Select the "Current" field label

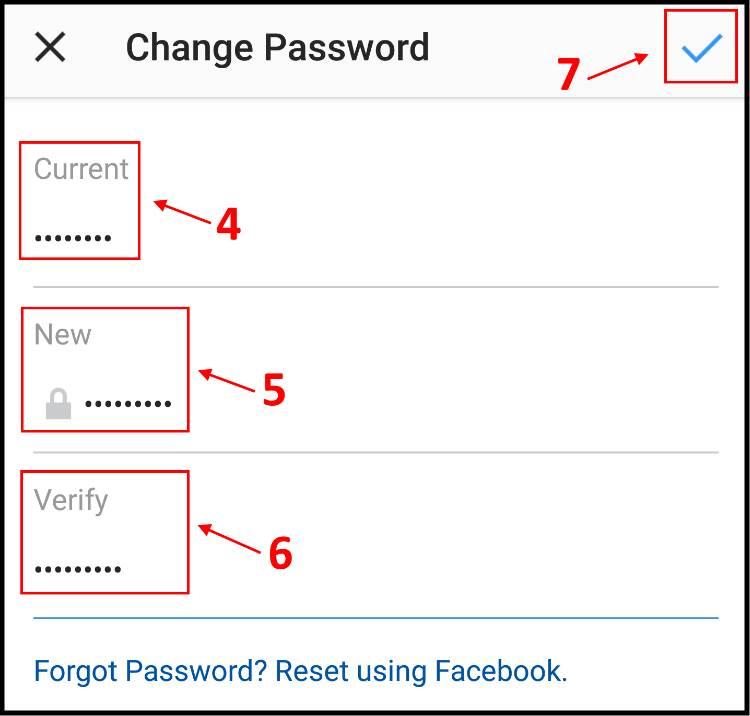click(81, 168)
